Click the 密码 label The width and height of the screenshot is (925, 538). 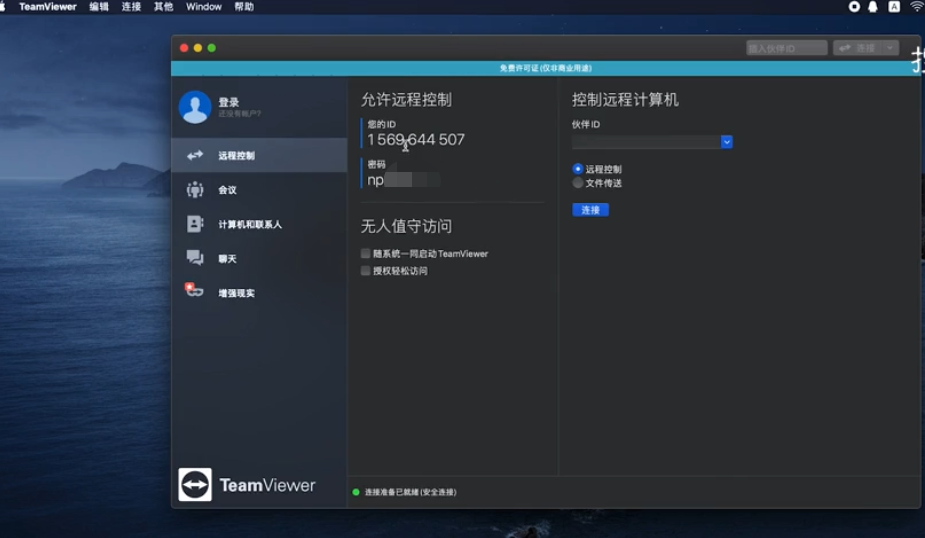click(376, 164)
